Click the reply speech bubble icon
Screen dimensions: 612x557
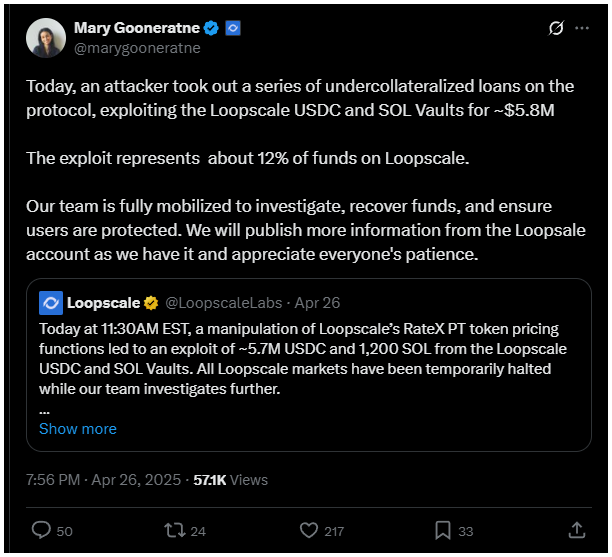pos(41,530)
